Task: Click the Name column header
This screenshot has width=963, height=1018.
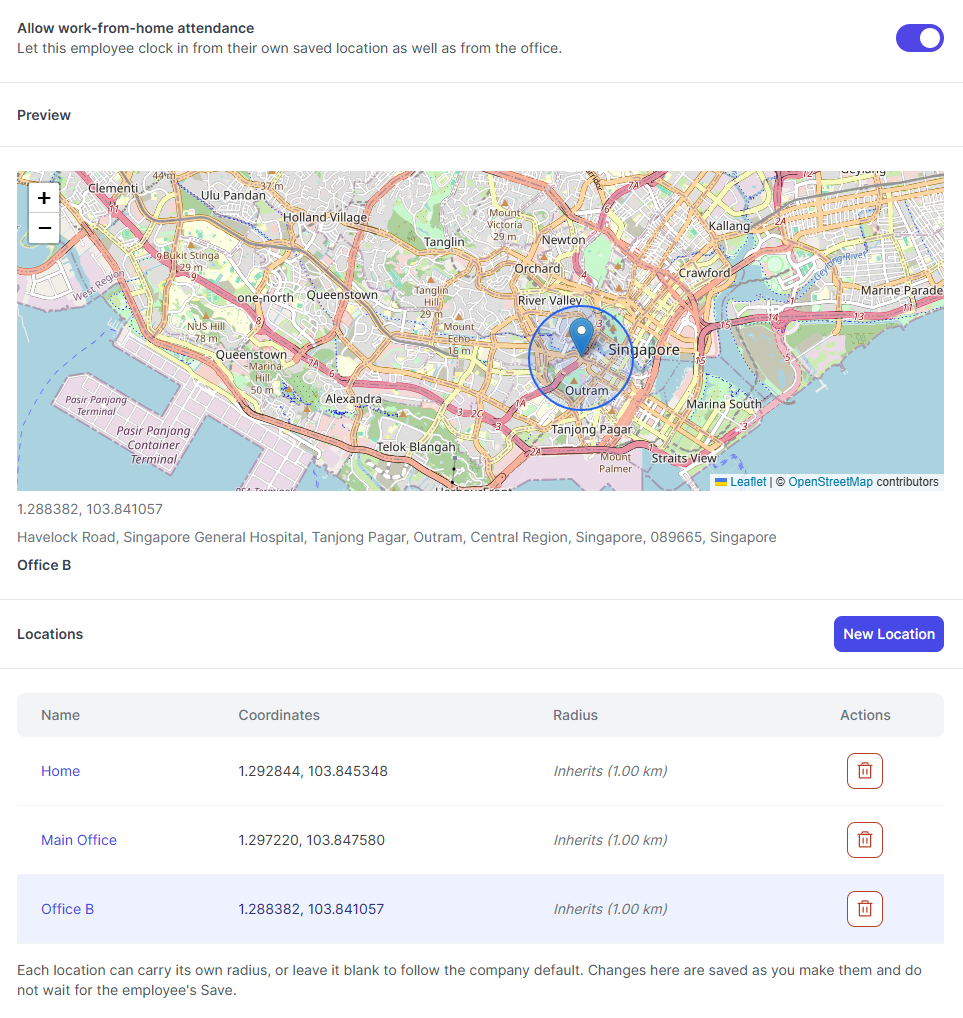Action: click(60, 715)
